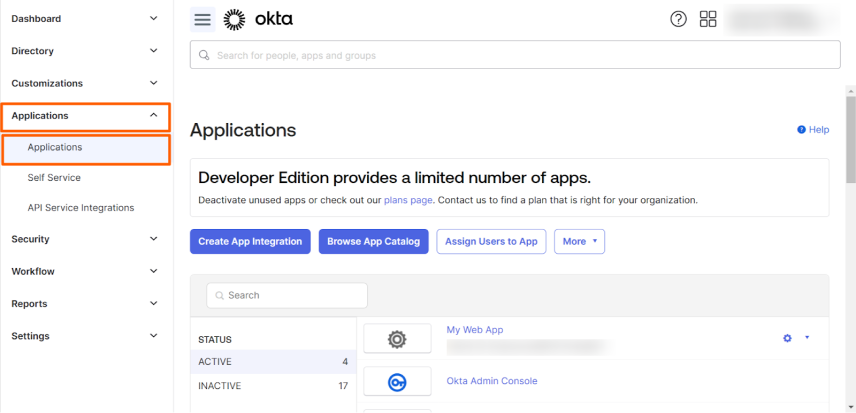The image size is (856, 413).
Task: Open the My Web App actions dropdown arrow
Action: coord(807,338)
